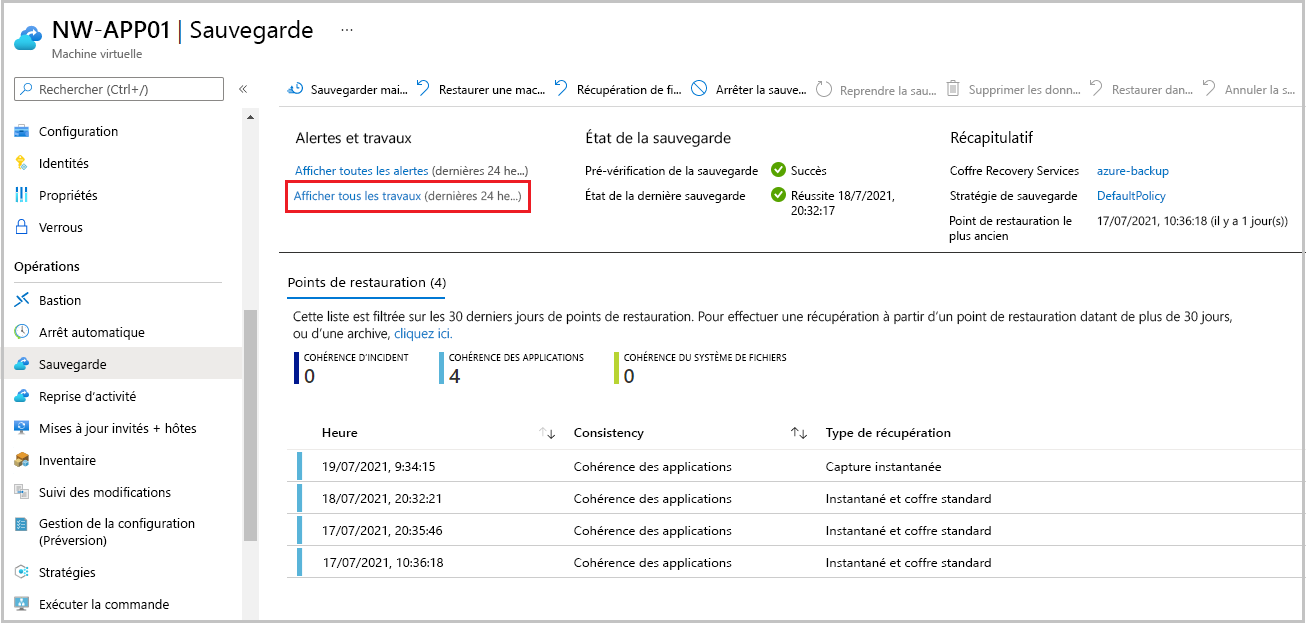This screenshot has width=1306, height=623.
Task: Click the Sauvegarder maintenant toolbar icon
Action: (296, 89)
